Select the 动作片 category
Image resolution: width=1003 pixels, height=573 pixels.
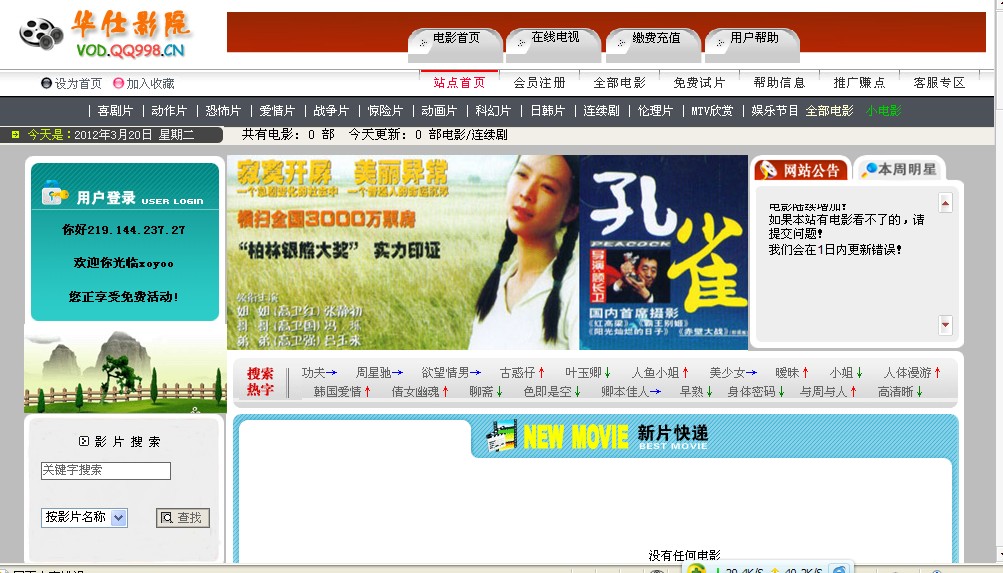coord(169,111)
